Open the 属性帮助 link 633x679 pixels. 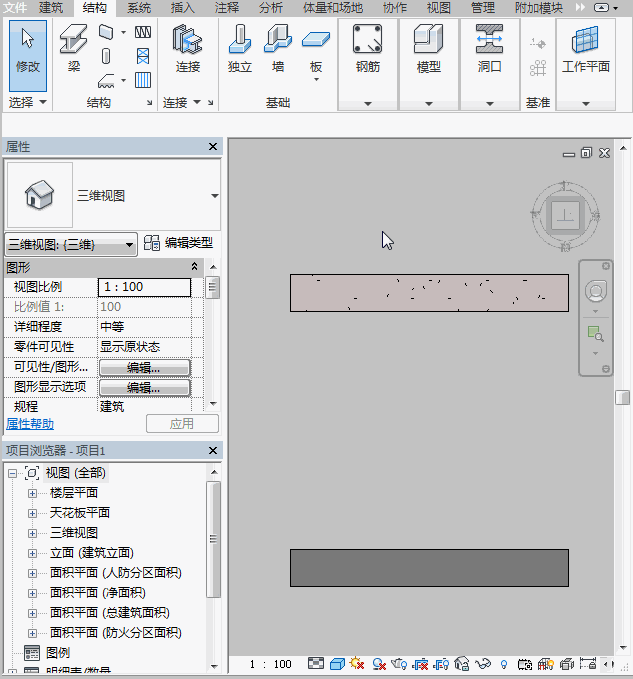[x=30, y=424]
